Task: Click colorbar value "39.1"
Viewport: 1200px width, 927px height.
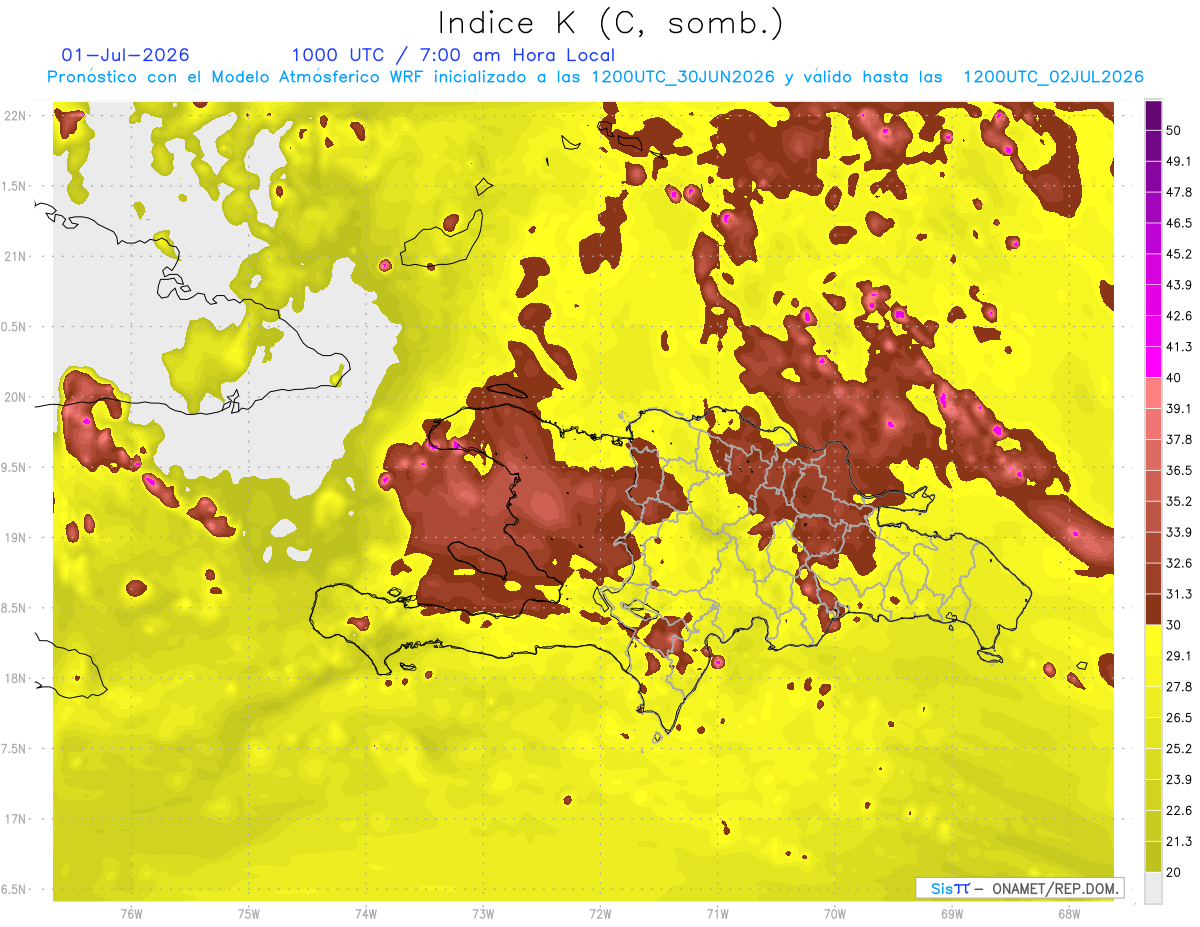Action: pos(1178,408)
